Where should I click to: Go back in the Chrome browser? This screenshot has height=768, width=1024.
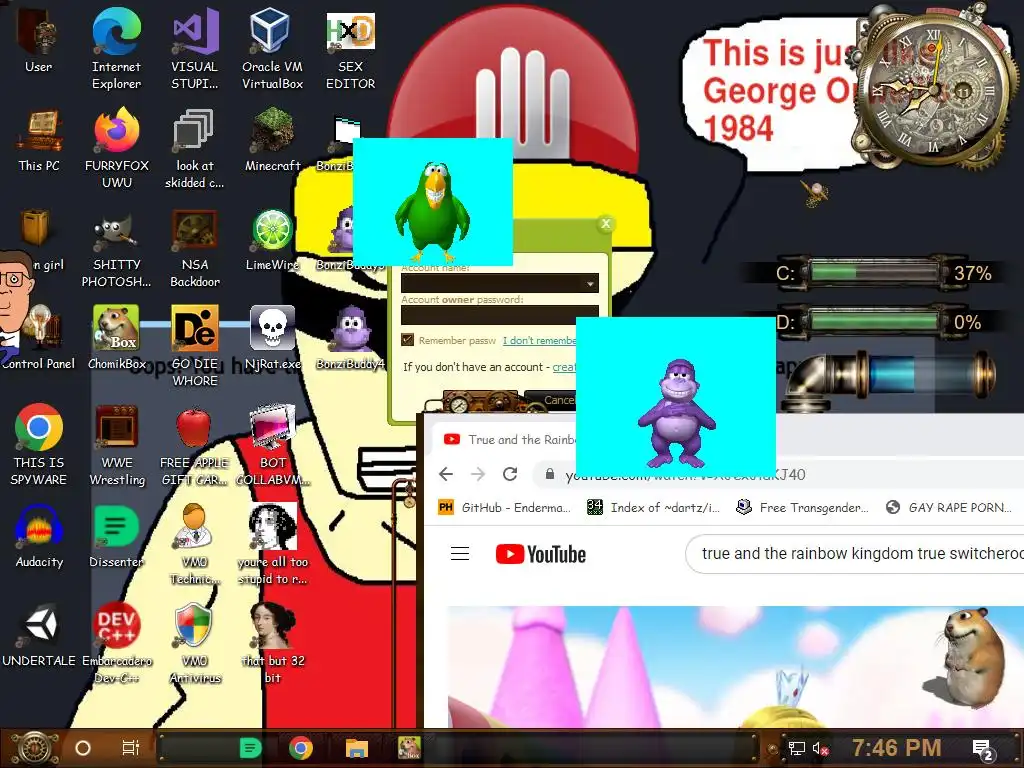446,474
